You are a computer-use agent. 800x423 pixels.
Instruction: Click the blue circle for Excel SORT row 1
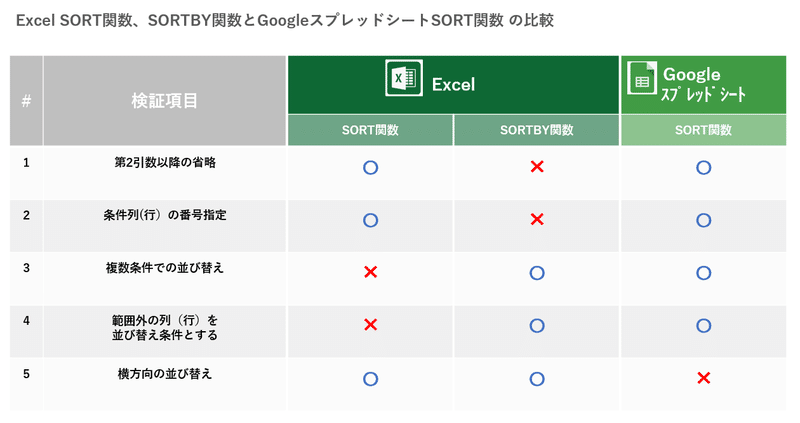tap(370, 167)
